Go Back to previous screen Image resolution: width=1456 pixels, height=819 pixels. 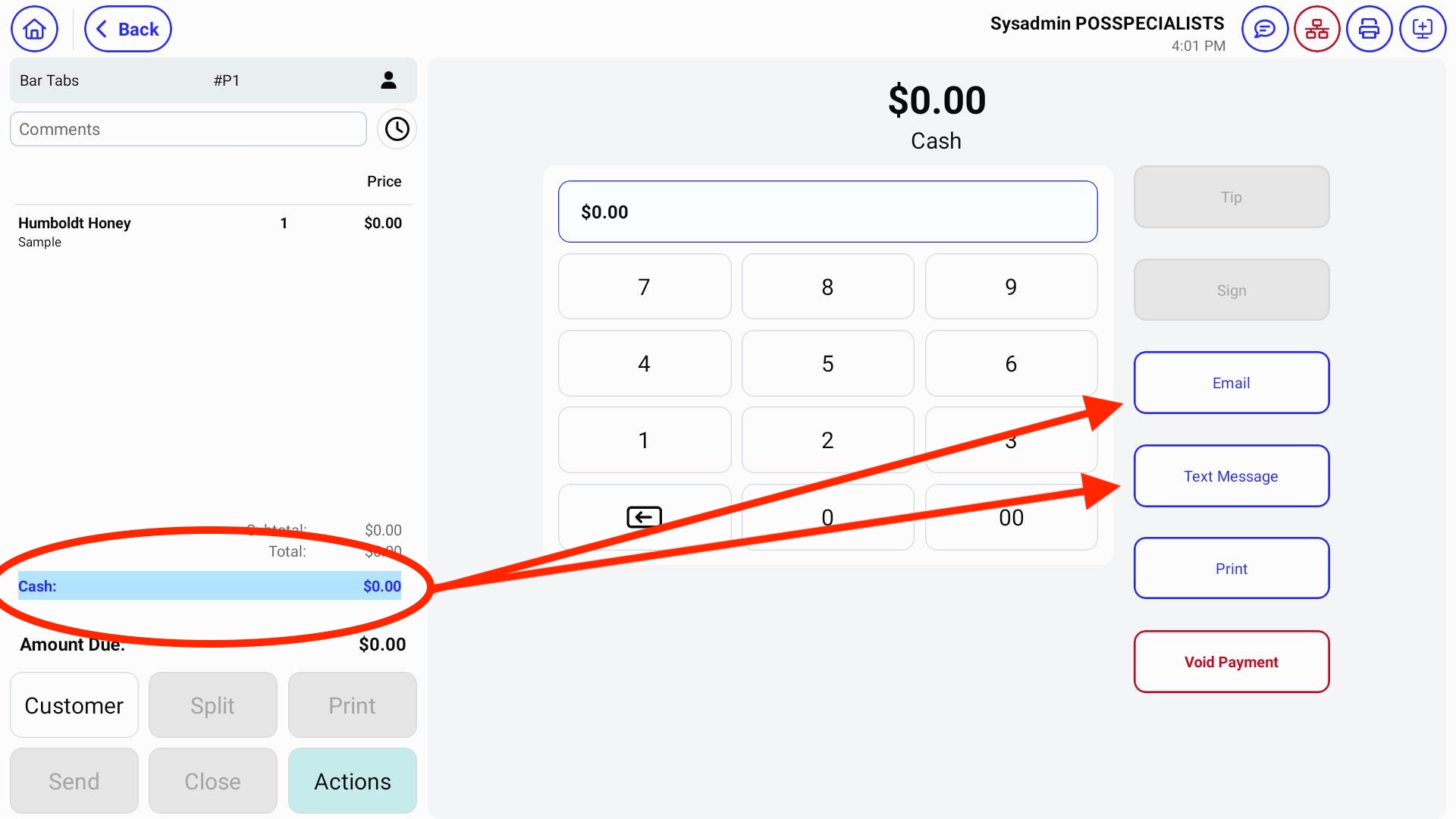[127, 30]
